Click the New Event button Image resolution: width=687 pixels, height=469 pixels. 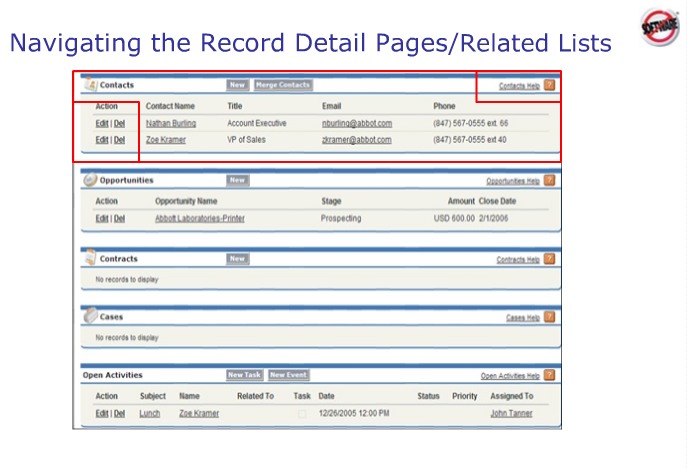[288, 375]
